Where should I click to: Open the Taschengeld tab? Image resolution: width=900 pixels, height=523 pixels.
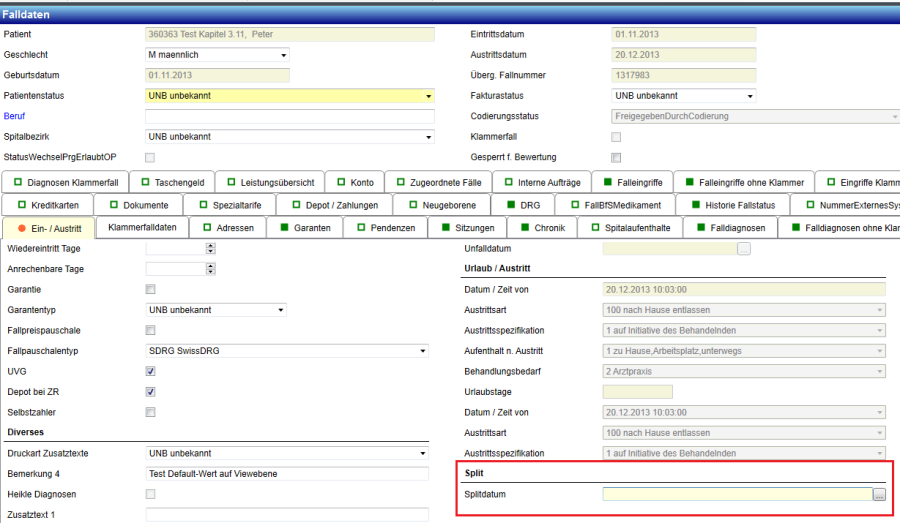click(x=172, y=183)
